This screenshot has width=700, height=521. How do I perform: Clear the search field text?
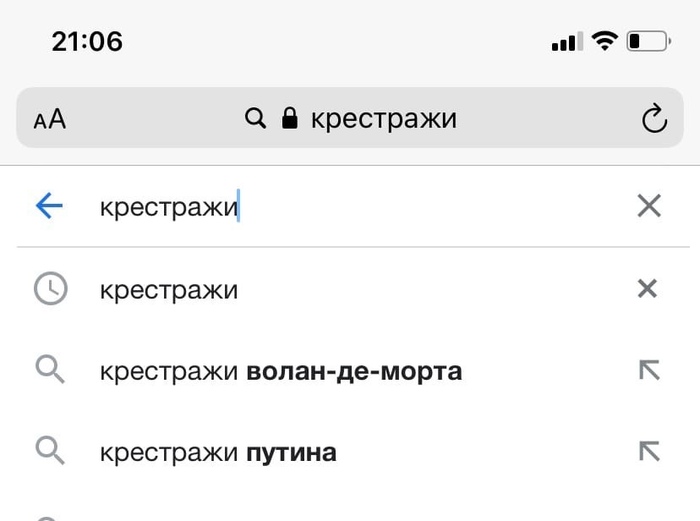[x=649, y=207]
